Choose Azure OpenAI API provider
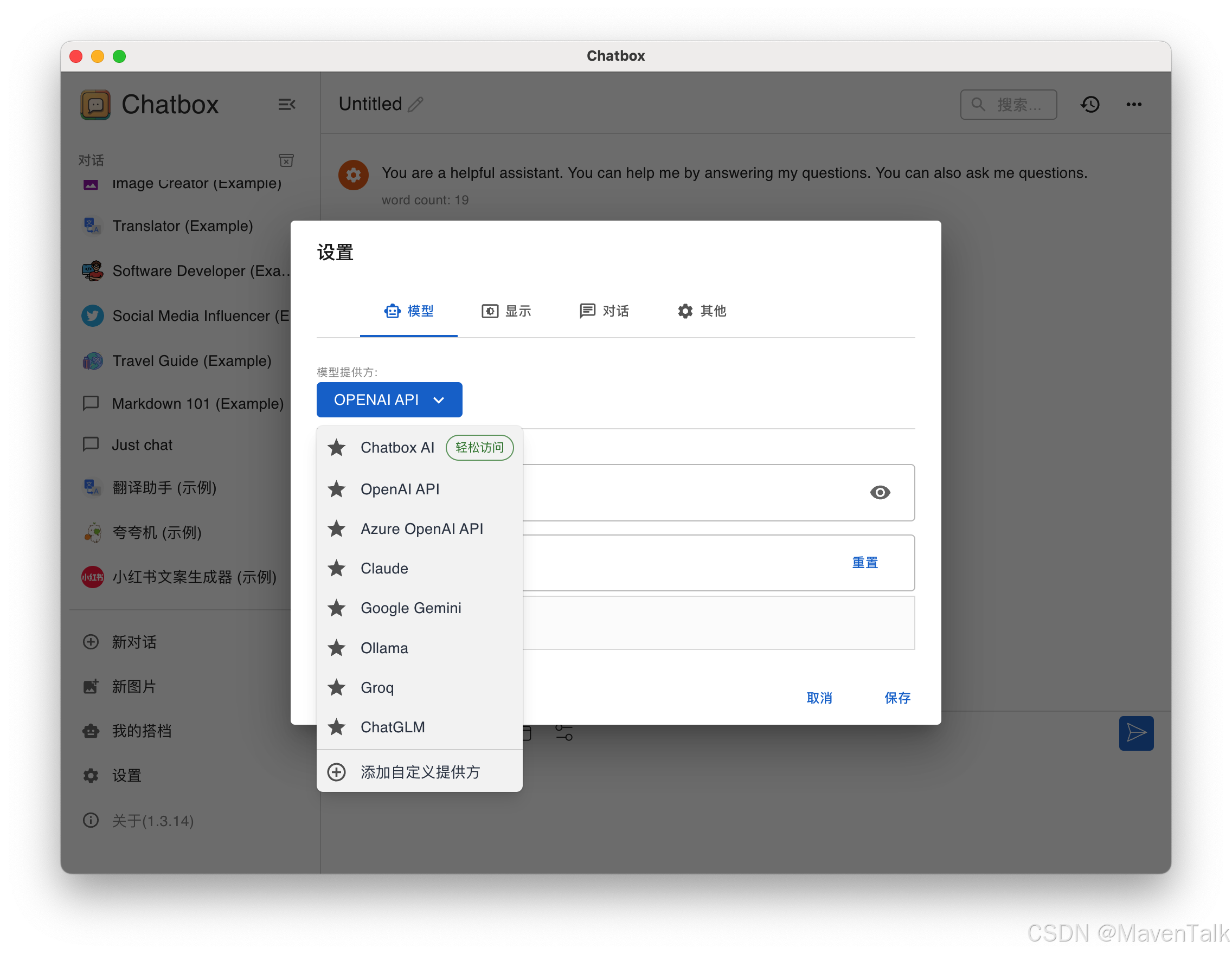The image size is (1232, 954). pyautogui.click(x=419, y=529)
